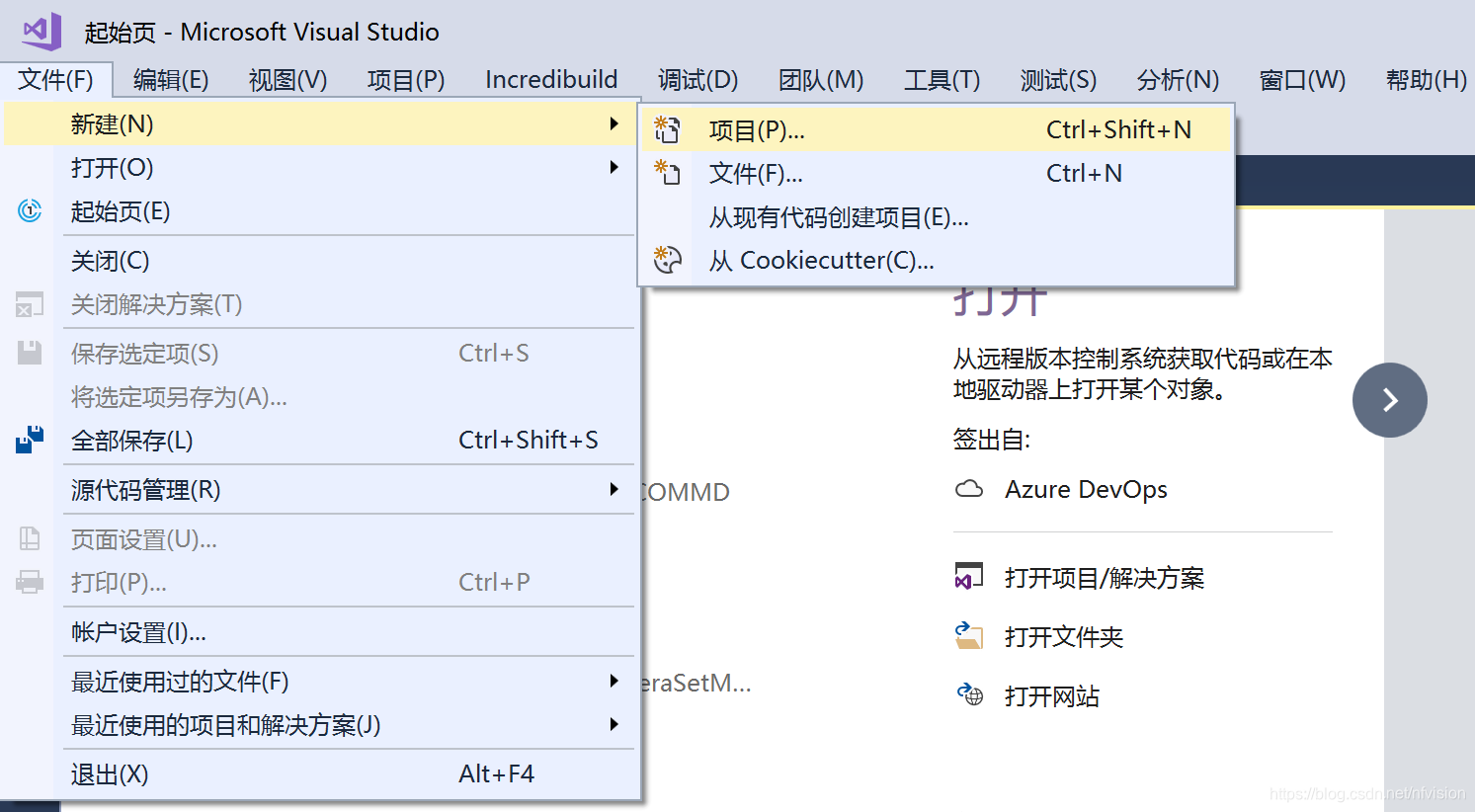Click the 打开网站 link
Screen dimensions: 1475x812
click(x=1052, y=696)
